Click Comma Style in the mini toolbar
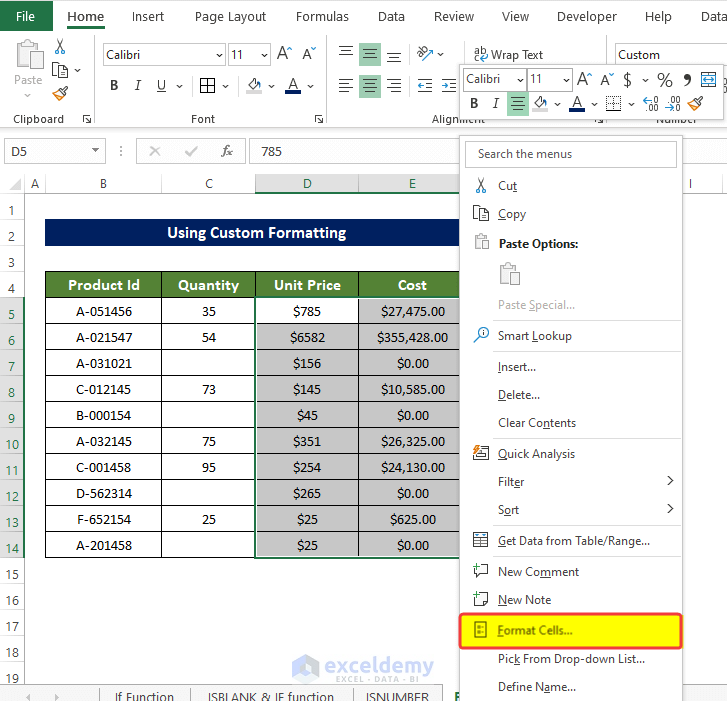The width and height of the screenshot is (727, 701). click(x=687, y=79)
